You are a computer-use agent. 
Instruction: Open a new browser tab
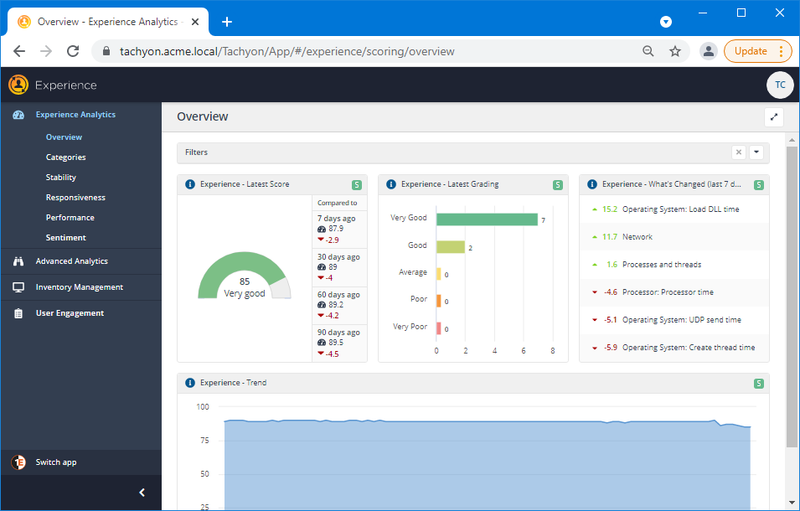(x=227, y=22)
